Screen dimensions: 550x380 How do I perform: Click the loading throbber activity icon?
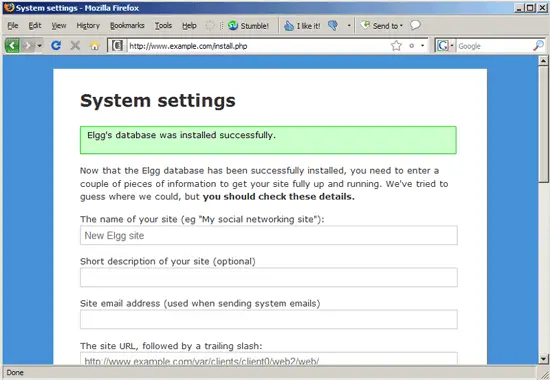(x=210, y=25)
